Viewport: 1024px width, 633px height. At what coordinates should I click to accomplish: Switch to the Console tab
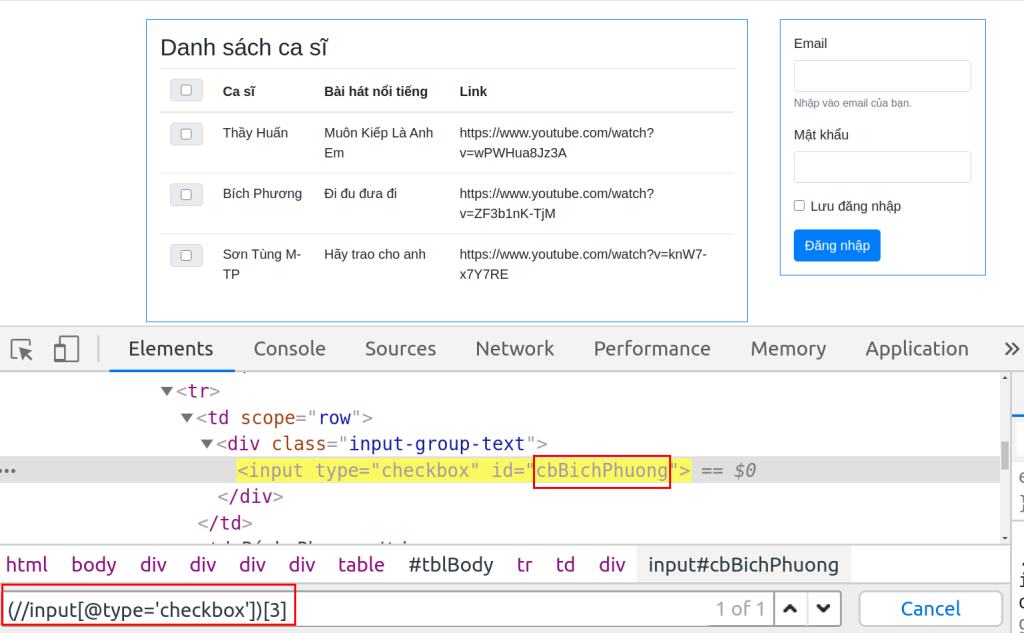[289, 349]
